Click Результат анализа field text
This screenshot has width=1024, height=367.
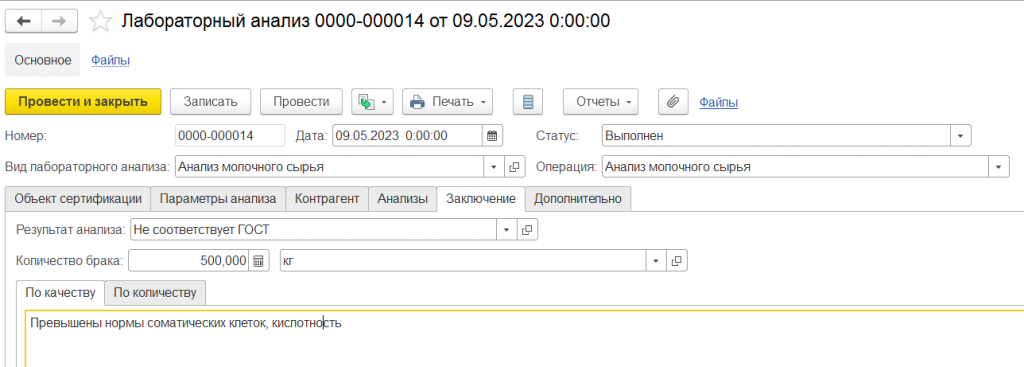coord(313,230)
